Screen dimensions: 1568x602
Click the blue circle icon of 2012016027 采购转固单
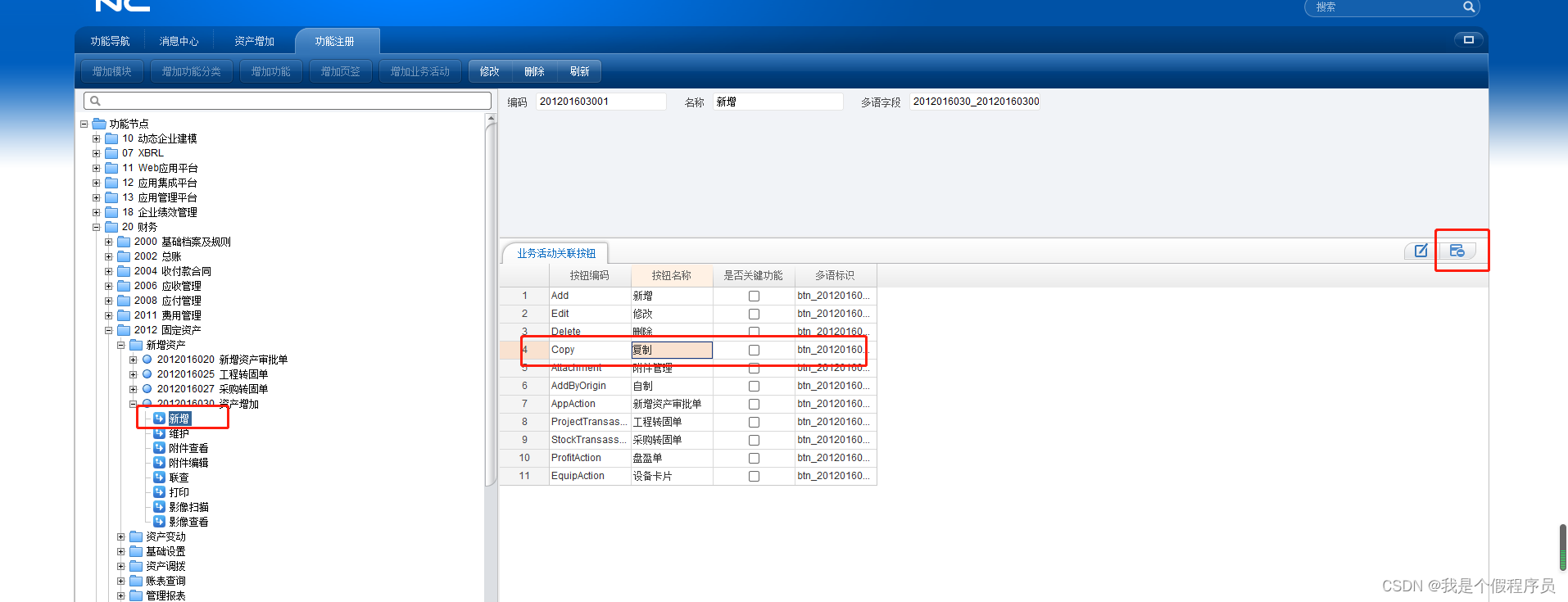[x=147, y=389]
